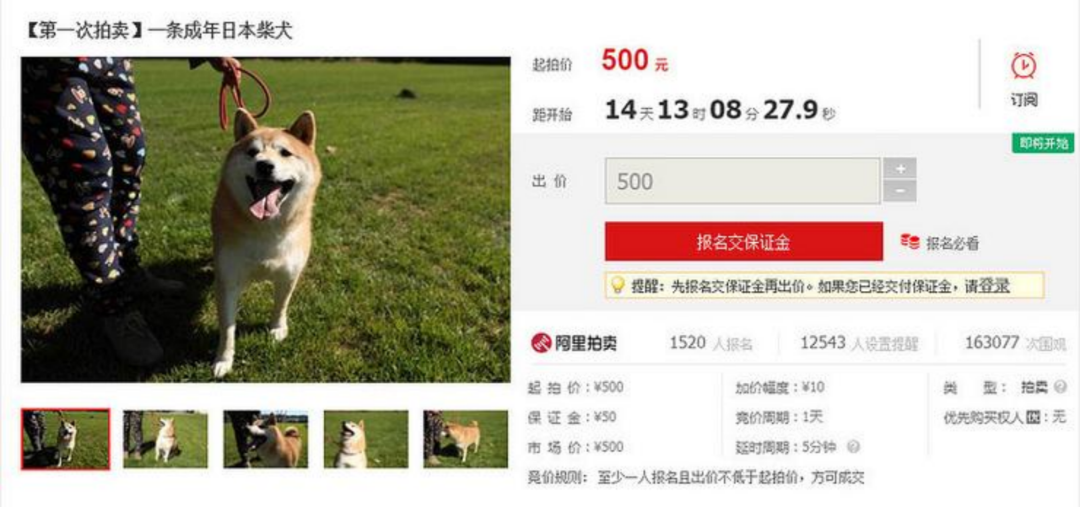Click the main Shiba Inu photo

click(266, 220)
